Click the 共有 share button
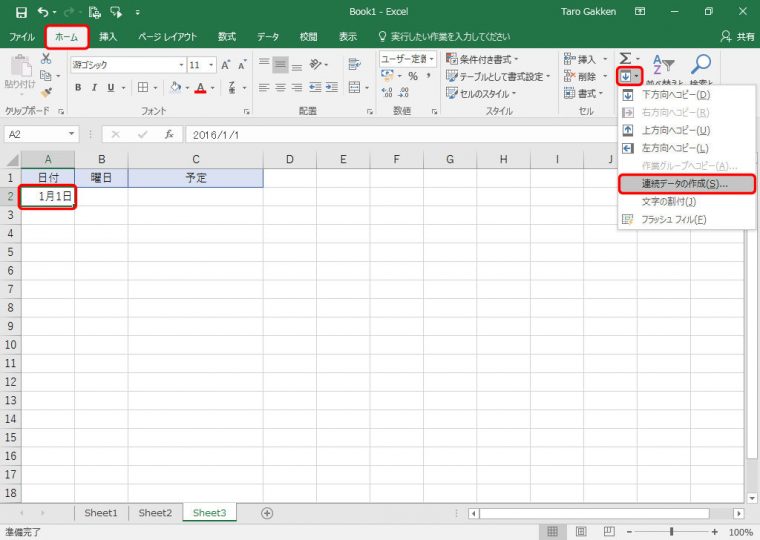The width and height of the screenshot is (760, 540). coord(738,36)
